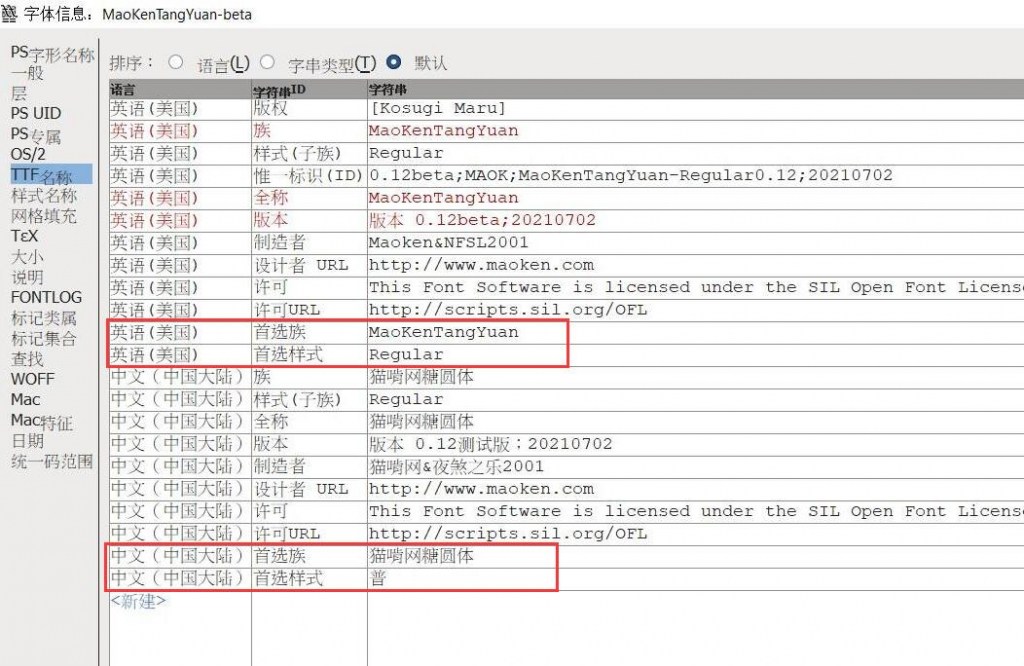Image resolution: width=1024 pixels, height=666 pixels.
Task: Open the PS字形名称 tab in sidebar
Action: point(52,53)
